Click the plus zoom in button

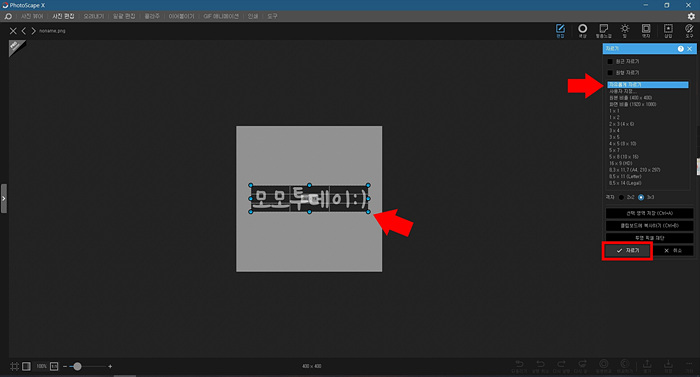(x=110, y=366)
